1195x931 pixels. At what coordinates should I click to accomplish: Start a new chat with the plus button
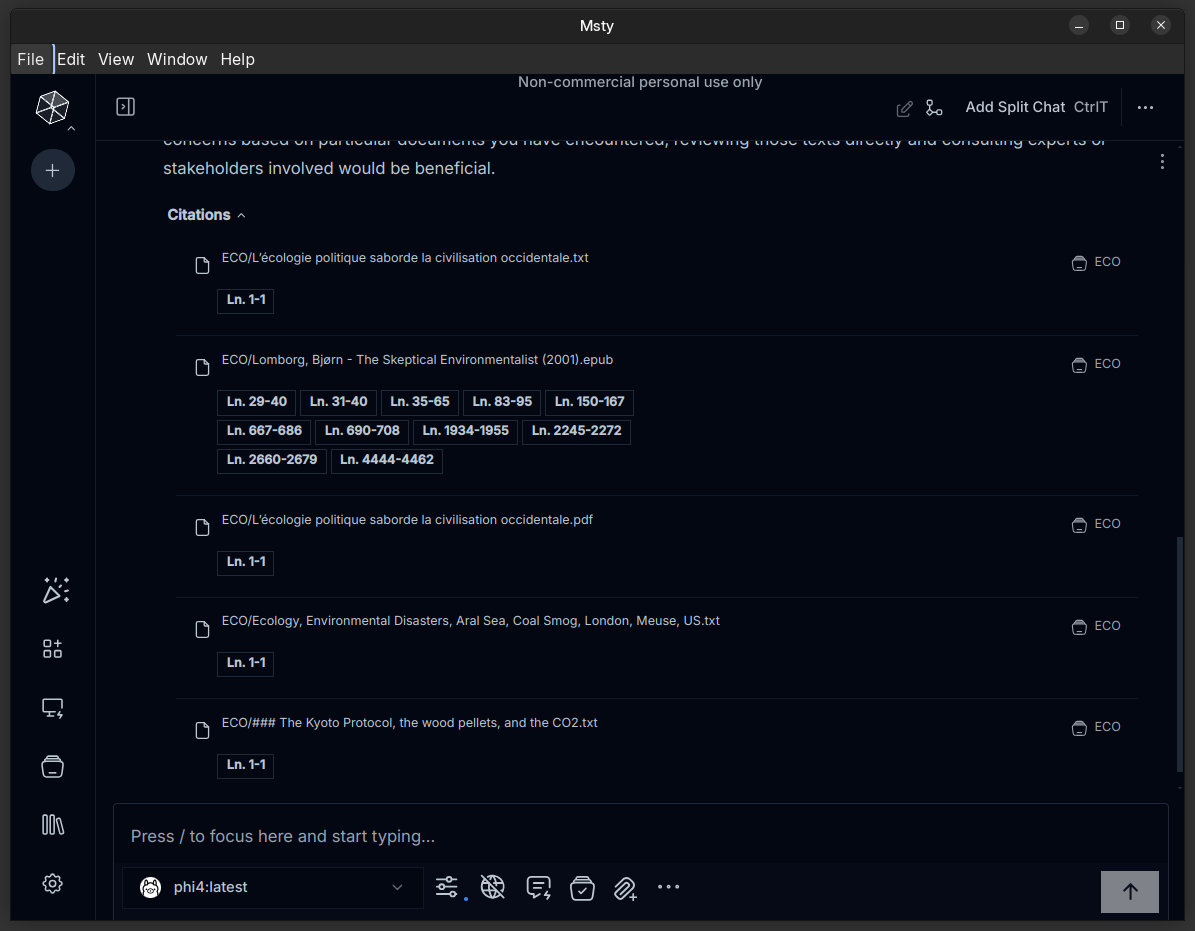tap(53, 170)
